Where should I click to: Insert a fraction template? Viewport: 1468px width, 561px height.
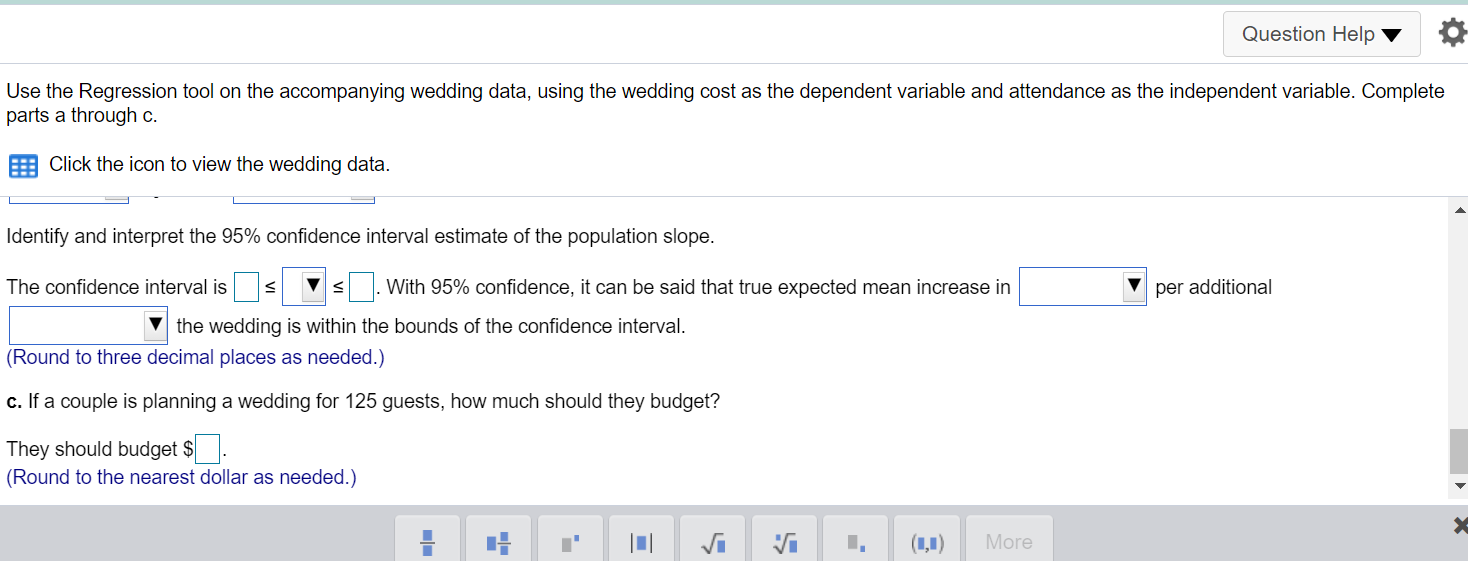point(427,542)
